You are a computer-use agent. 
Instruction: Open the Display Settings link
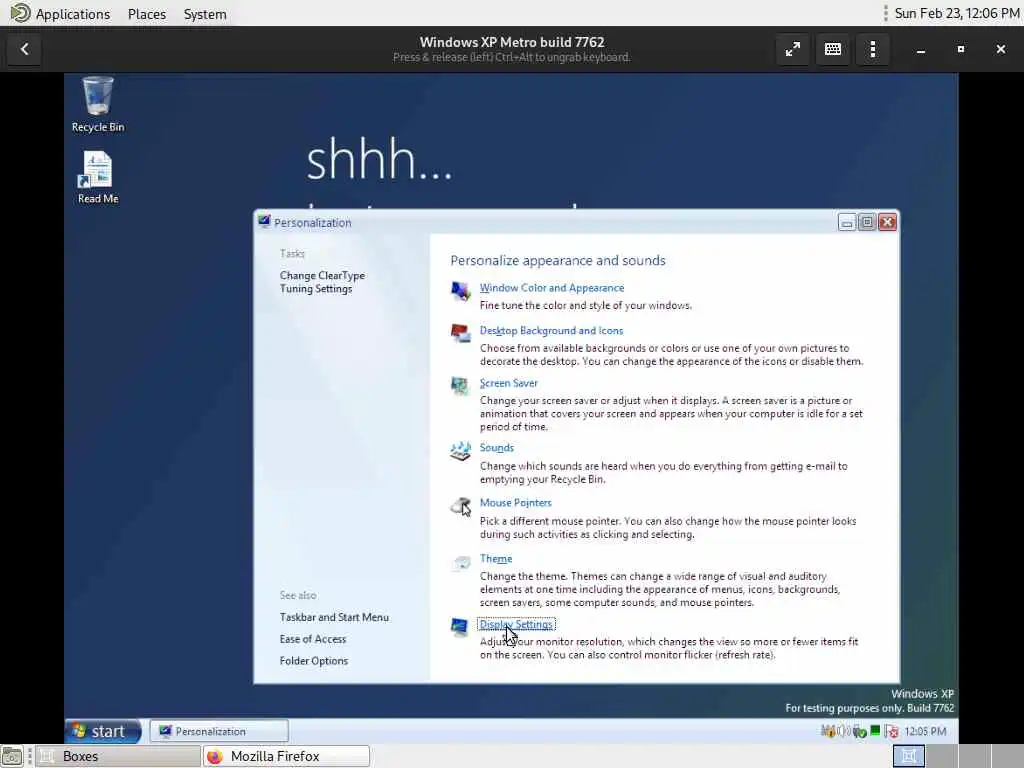coord(516,625)
